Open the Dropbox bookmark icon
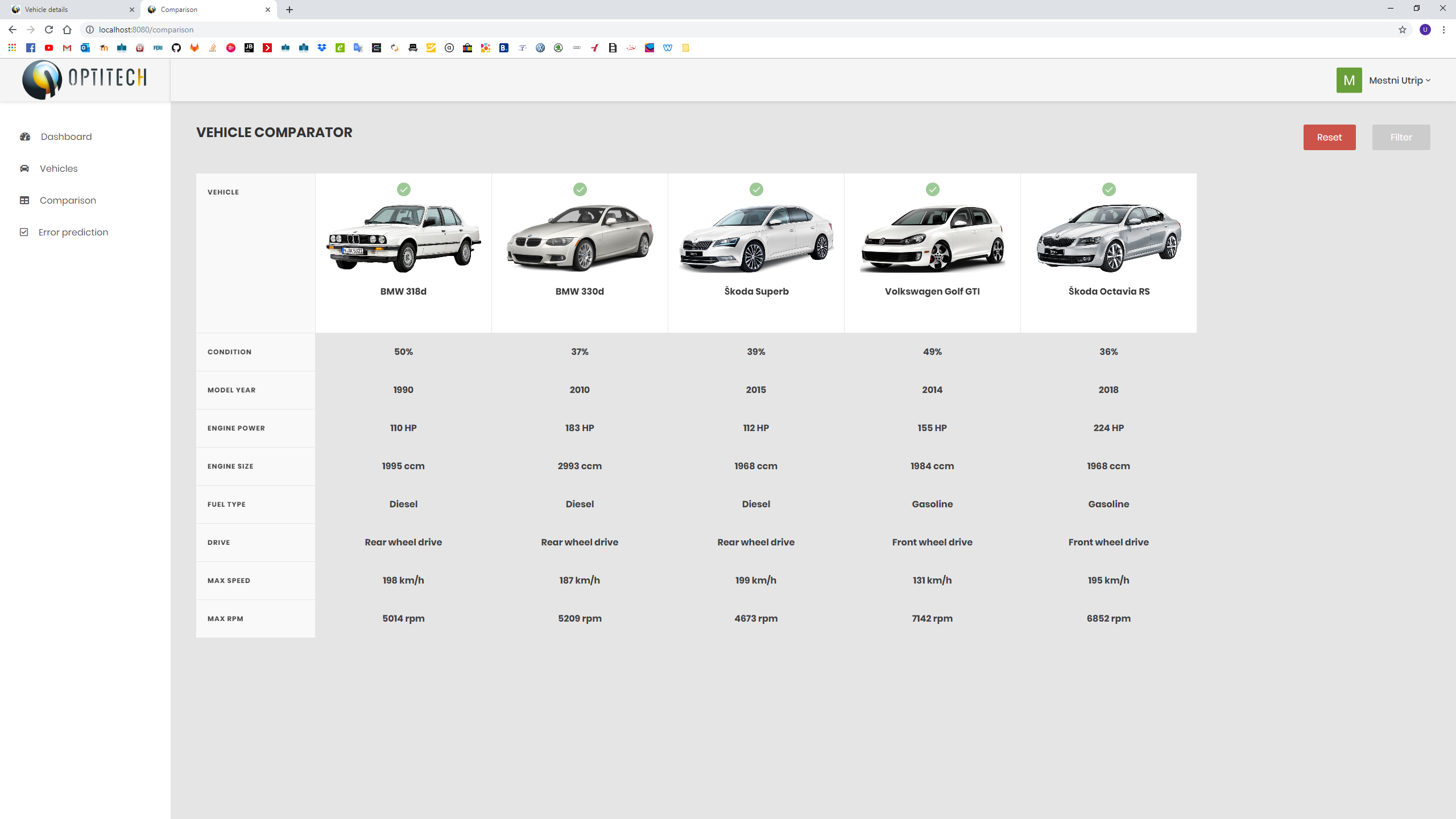The image size is (1456, 819). [x=322, y=48]
